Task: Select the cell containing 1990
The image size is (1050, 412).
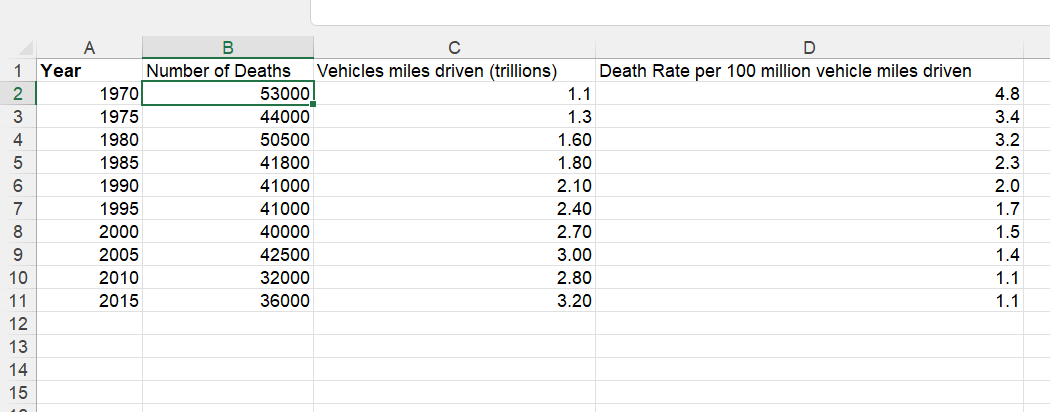Action: tap(89, 186)
